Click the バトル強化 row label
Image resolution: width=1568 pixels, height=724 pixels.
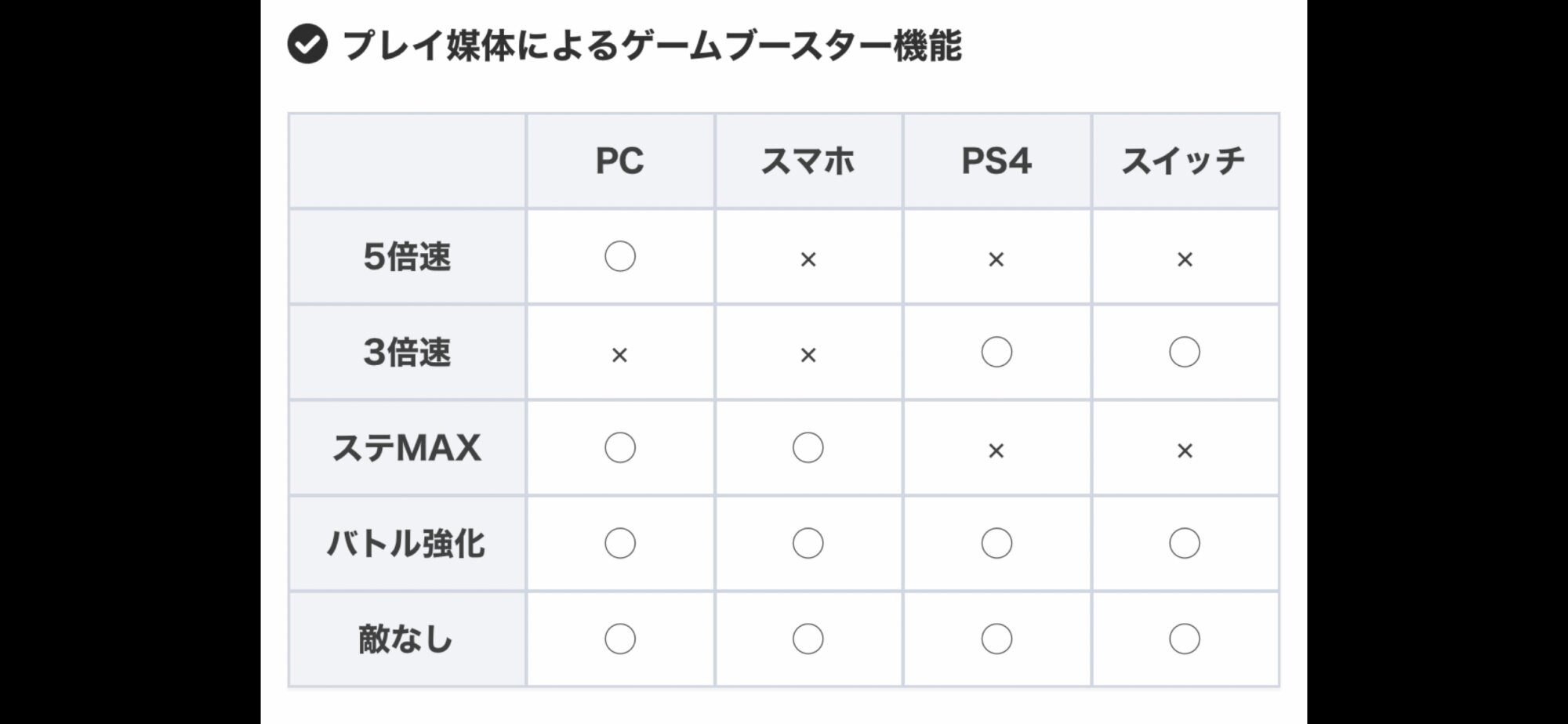tap(407, 544)
